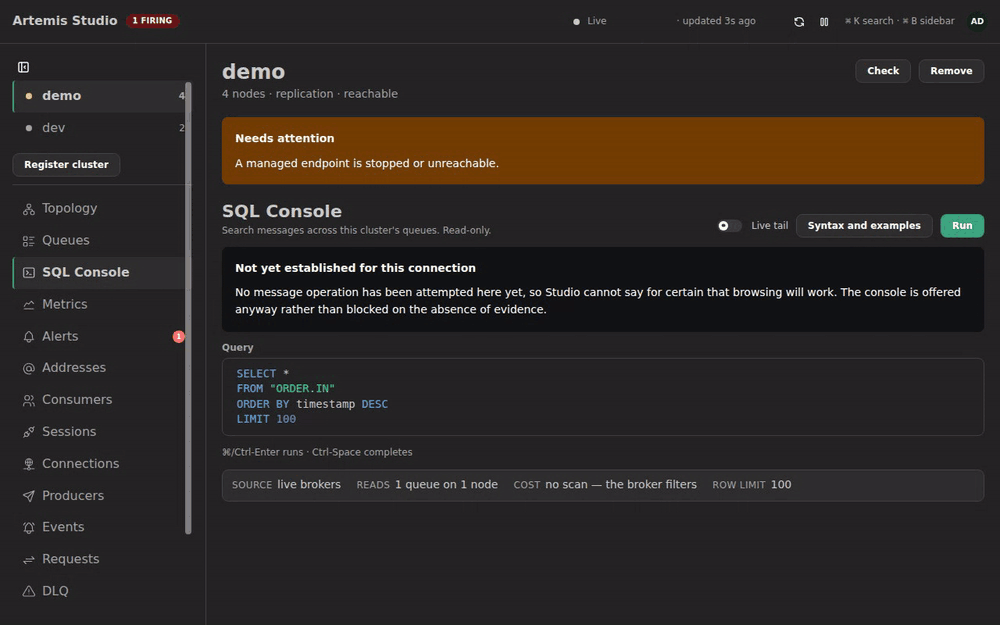Click the Remove button
The image size is (1000, 625).
[951, 71]
